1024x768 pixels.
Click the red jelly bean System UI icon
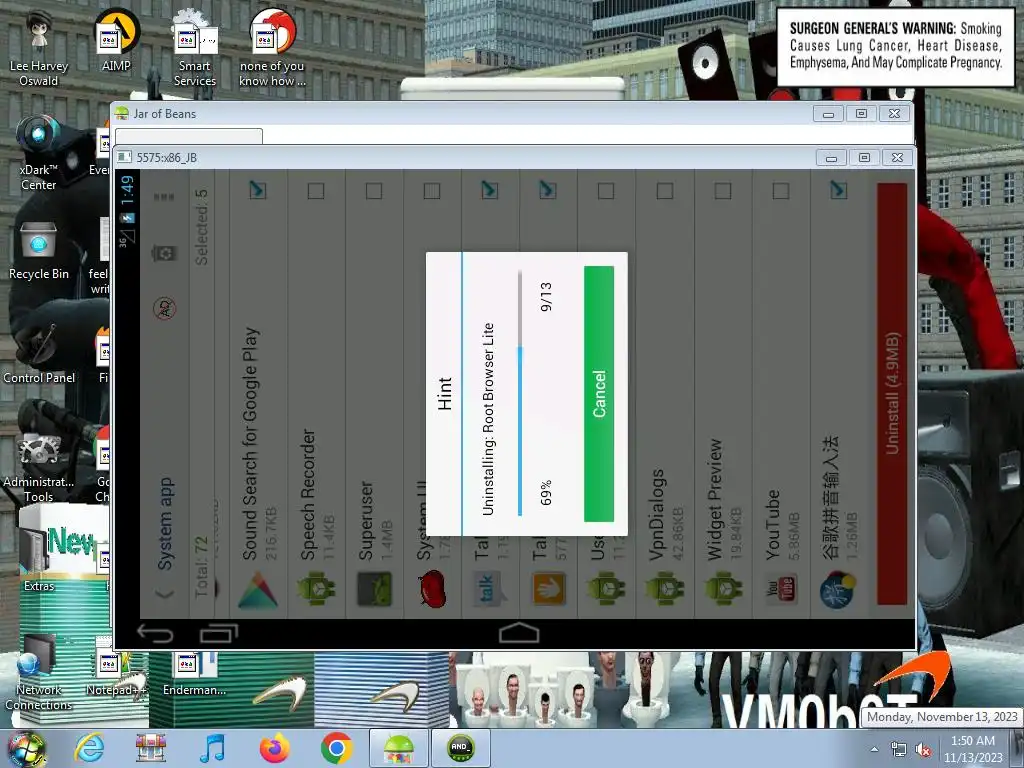pos(432,588)
